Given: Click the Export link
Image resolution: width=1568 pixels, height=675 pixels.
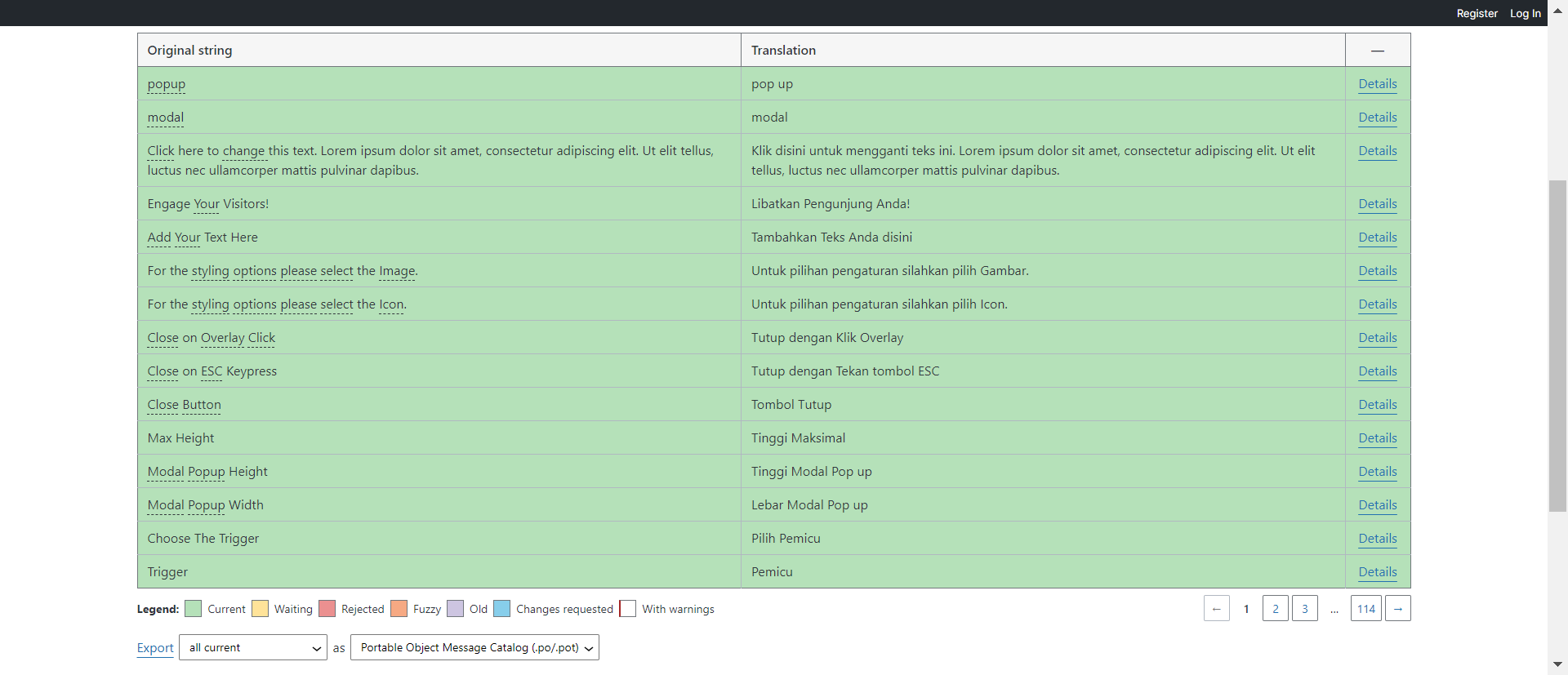Looking at the screenshot, I should (x=155, y=648).
